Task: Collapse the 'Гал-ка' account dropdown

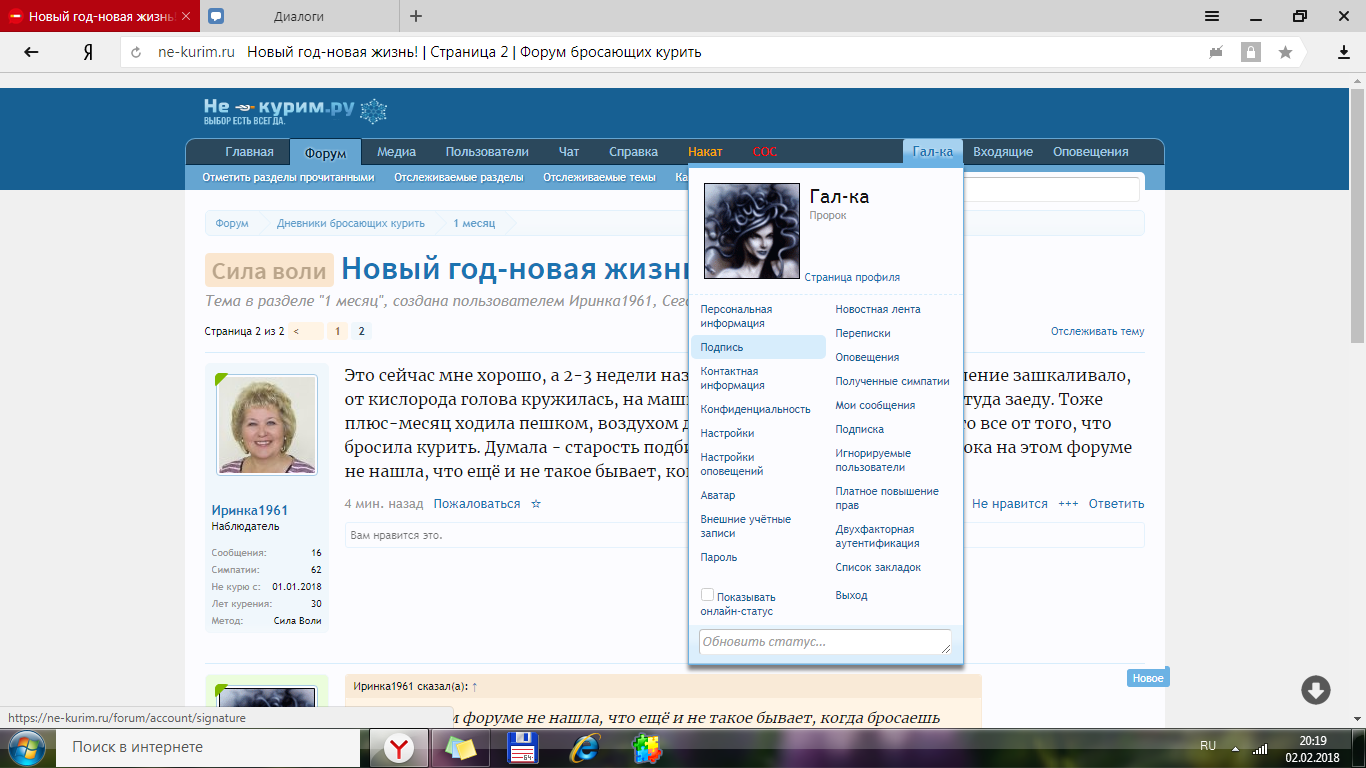Action: (x=933, y=152)
